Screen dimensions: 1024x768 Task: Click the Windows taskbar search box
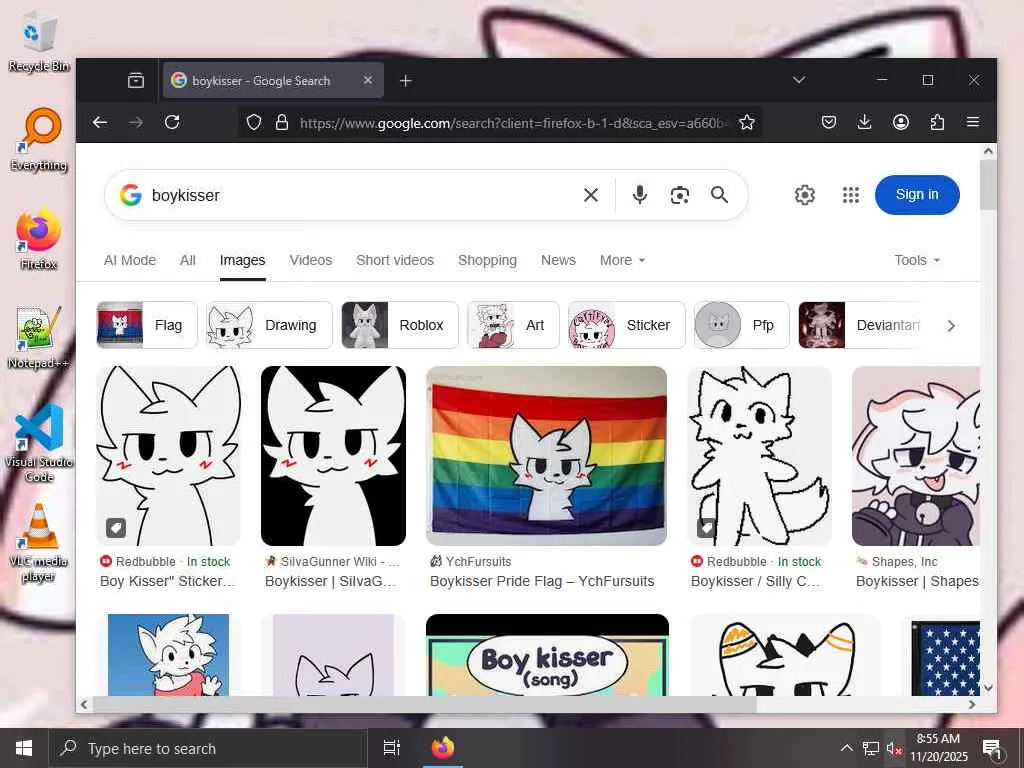[x=208, y=748]
